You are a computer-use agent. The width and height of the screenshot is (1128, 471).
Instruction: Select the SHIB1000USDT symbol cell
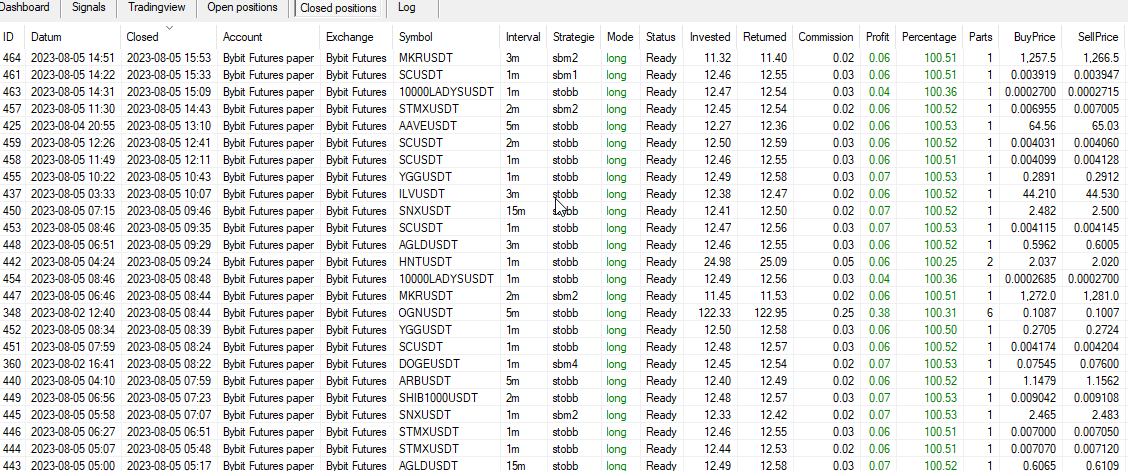438,398
